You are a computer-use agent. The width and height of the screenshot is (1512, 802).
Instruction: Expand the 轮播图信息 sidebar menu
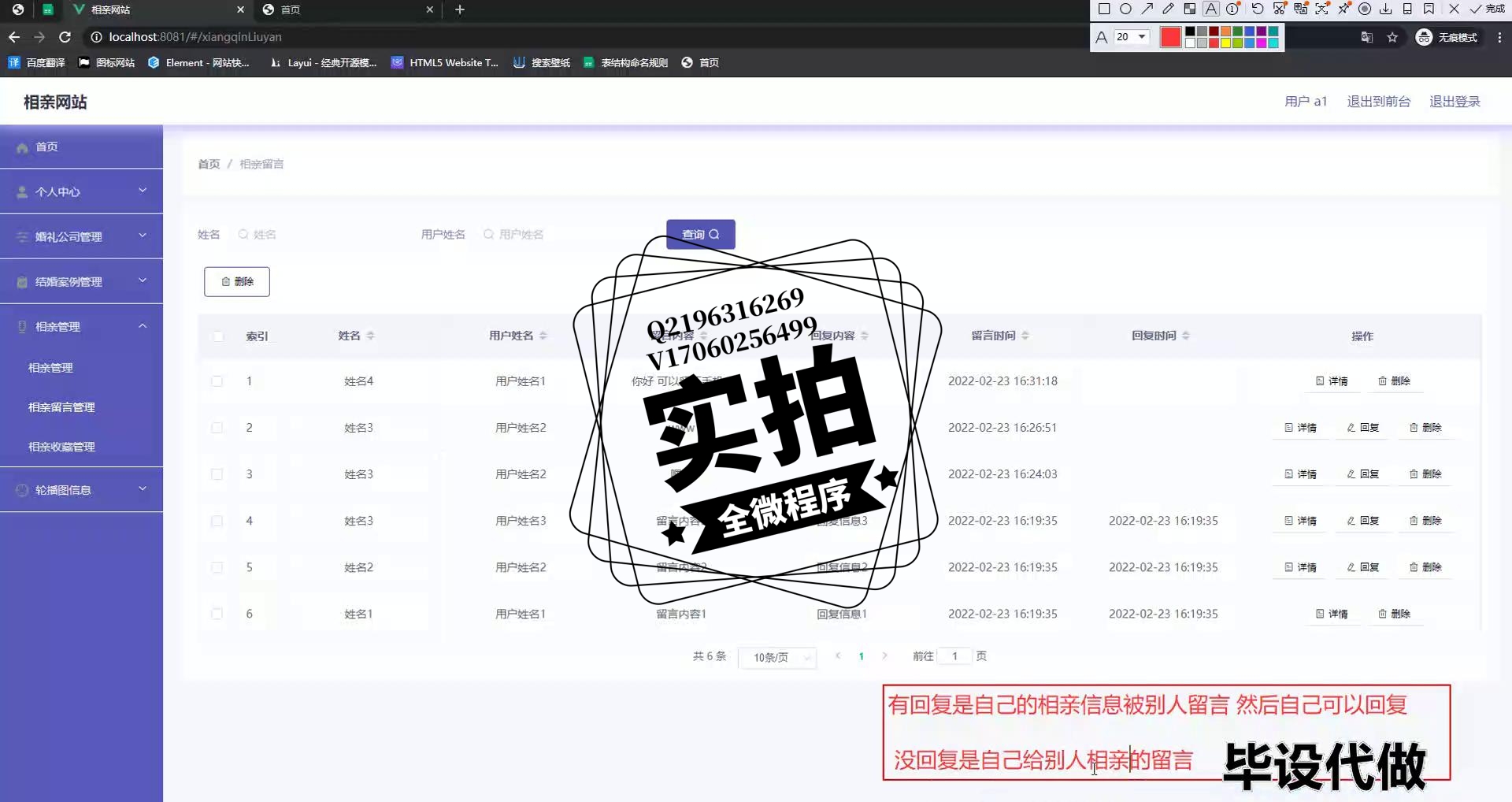coord(81,489)
